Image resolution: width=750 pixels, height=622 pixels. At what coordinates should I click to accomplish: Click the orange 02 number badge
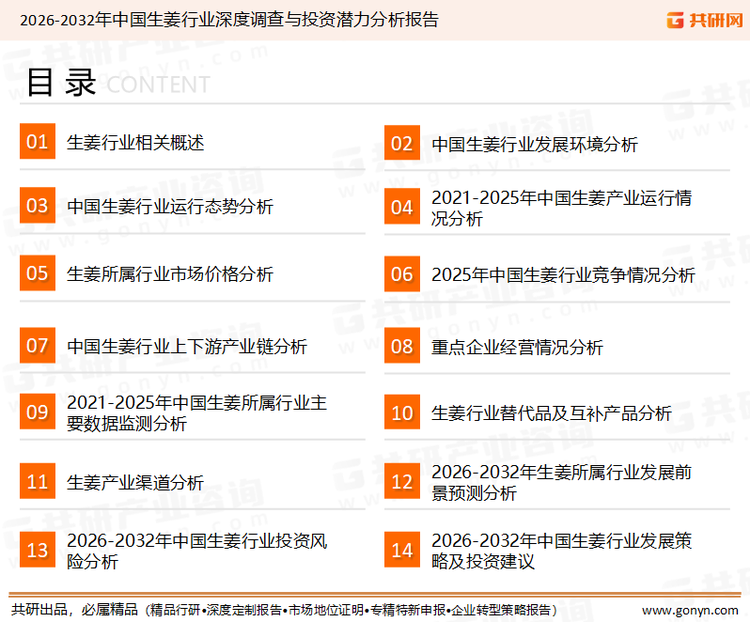coord(402,143)
